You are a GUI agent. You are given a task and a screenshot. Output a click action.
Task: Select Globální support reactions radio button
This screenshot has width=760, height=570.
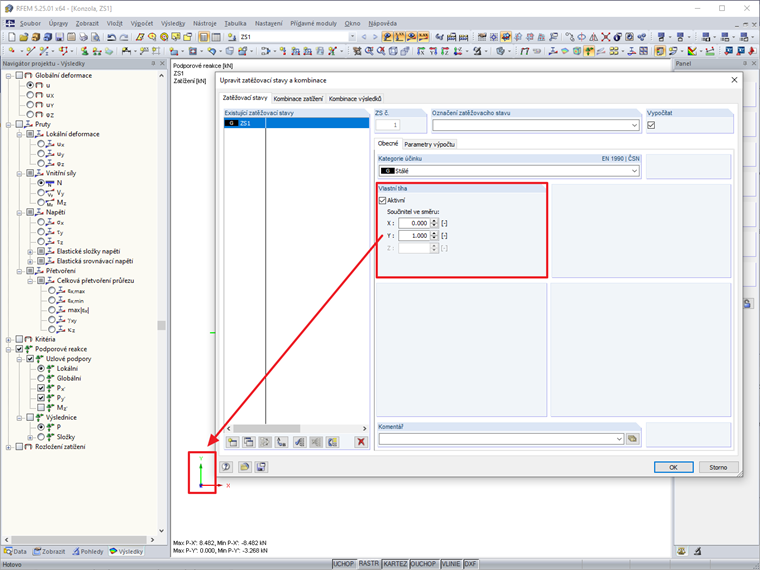click(41, 378)
